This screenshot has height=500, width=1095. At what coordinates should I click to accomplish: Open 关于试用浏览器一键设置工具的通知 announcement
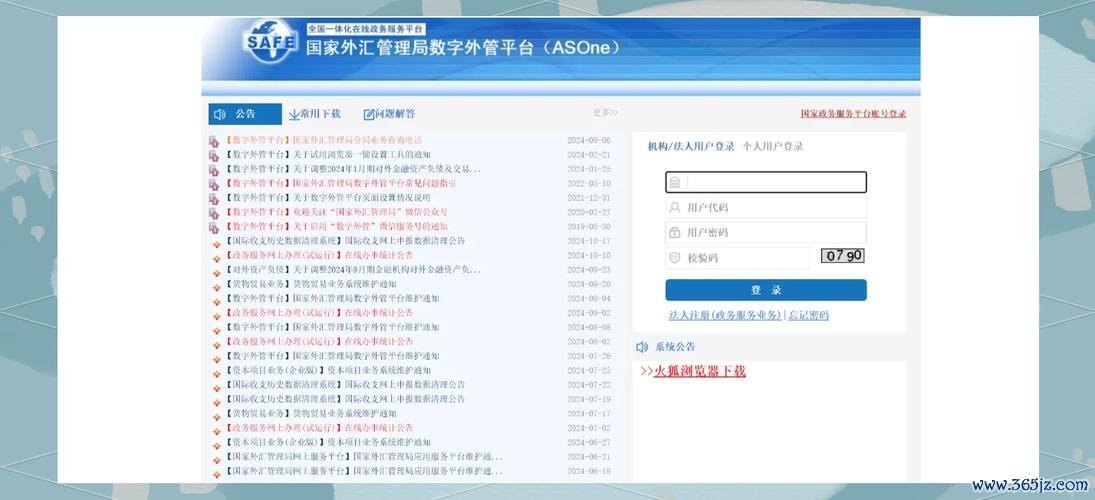327,155
